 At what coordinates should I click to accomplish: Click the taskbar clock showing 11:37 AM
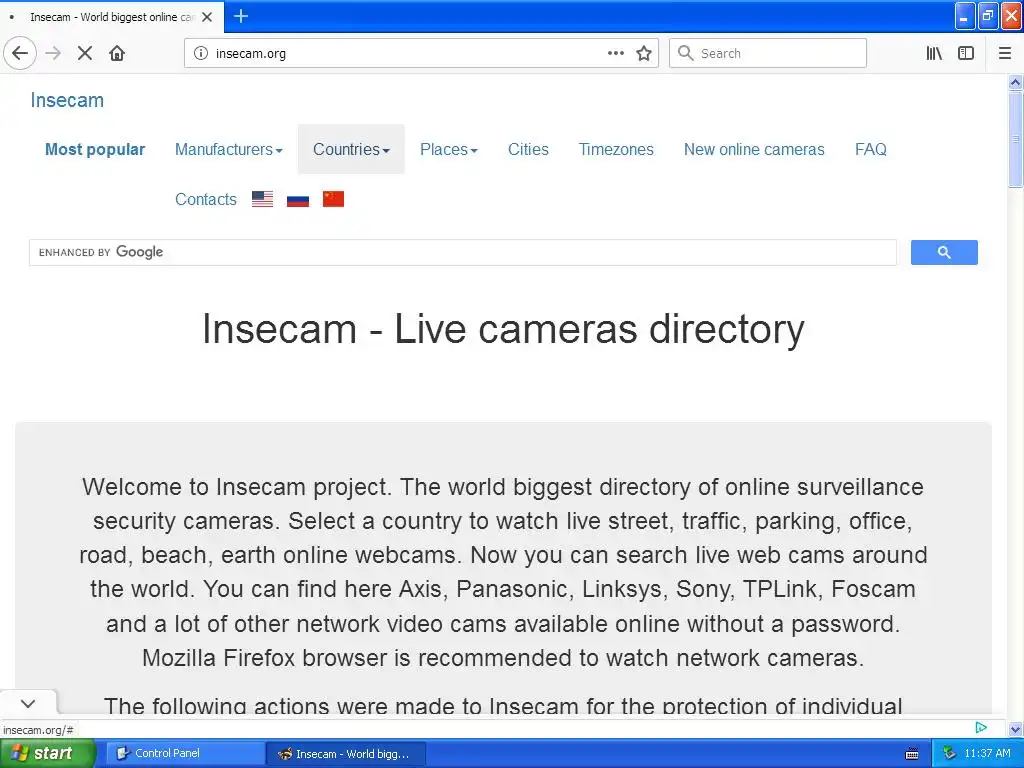tap(987, 753)
